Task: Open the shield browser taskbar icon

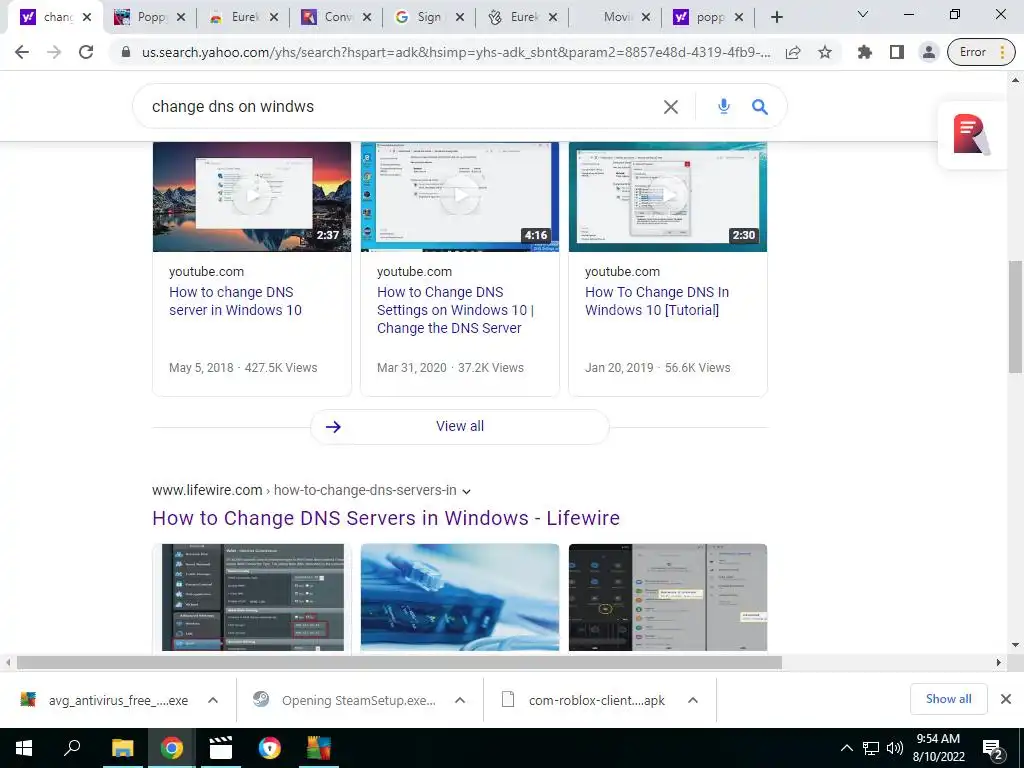Action: 270,748
